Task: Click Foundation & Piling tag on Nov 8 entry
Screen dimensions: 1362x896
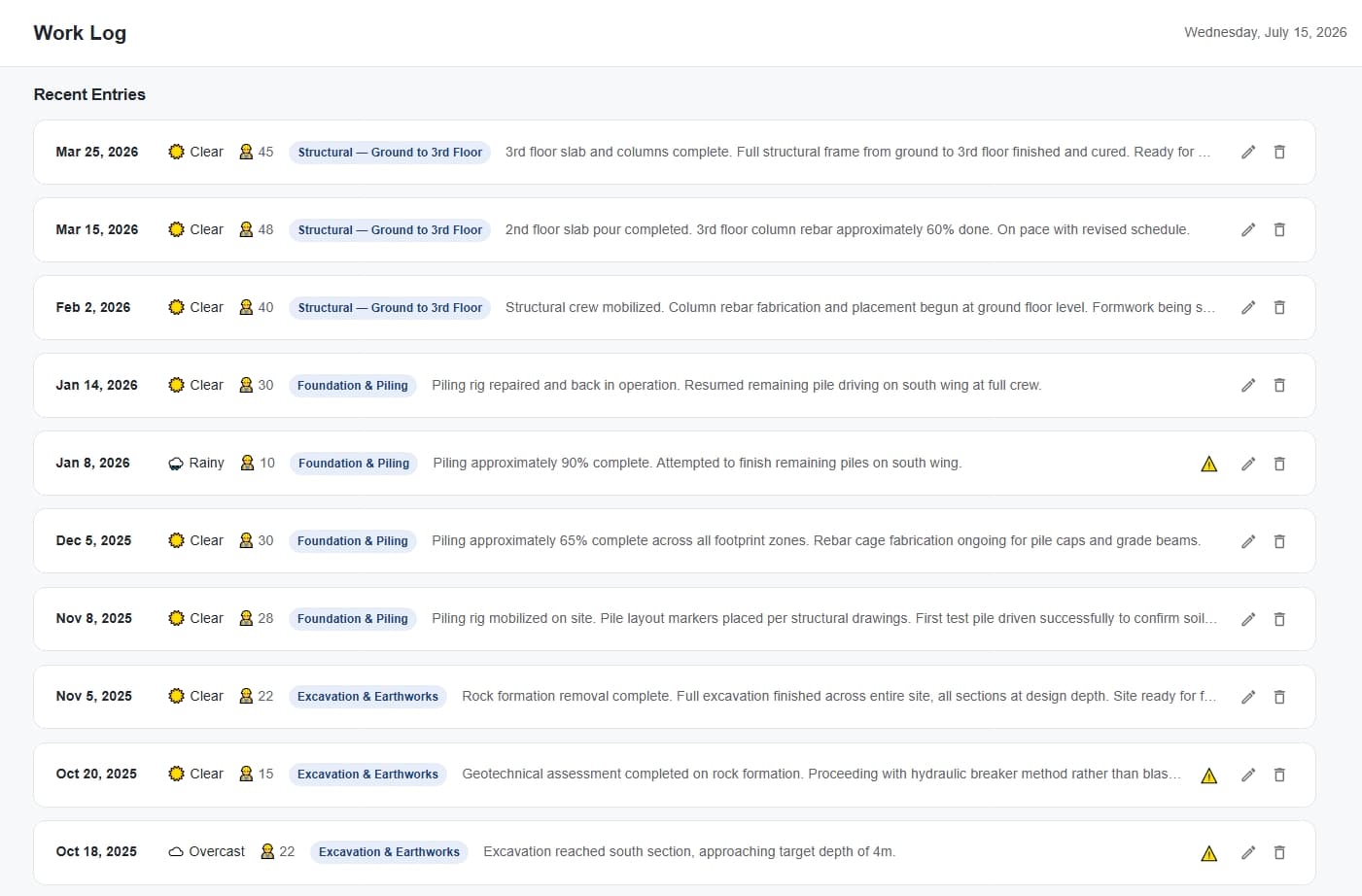Action: [353, 619]
